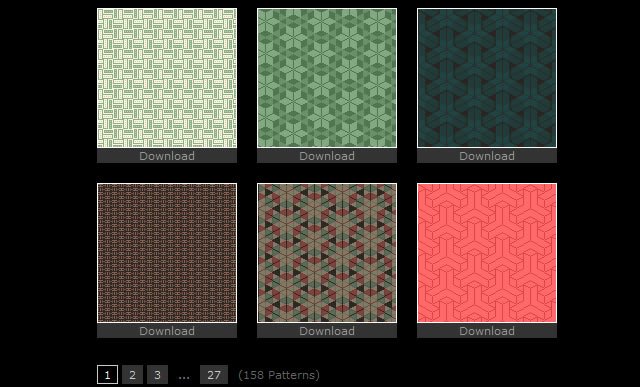Select page 1 in the pagination

pos(107,375)
